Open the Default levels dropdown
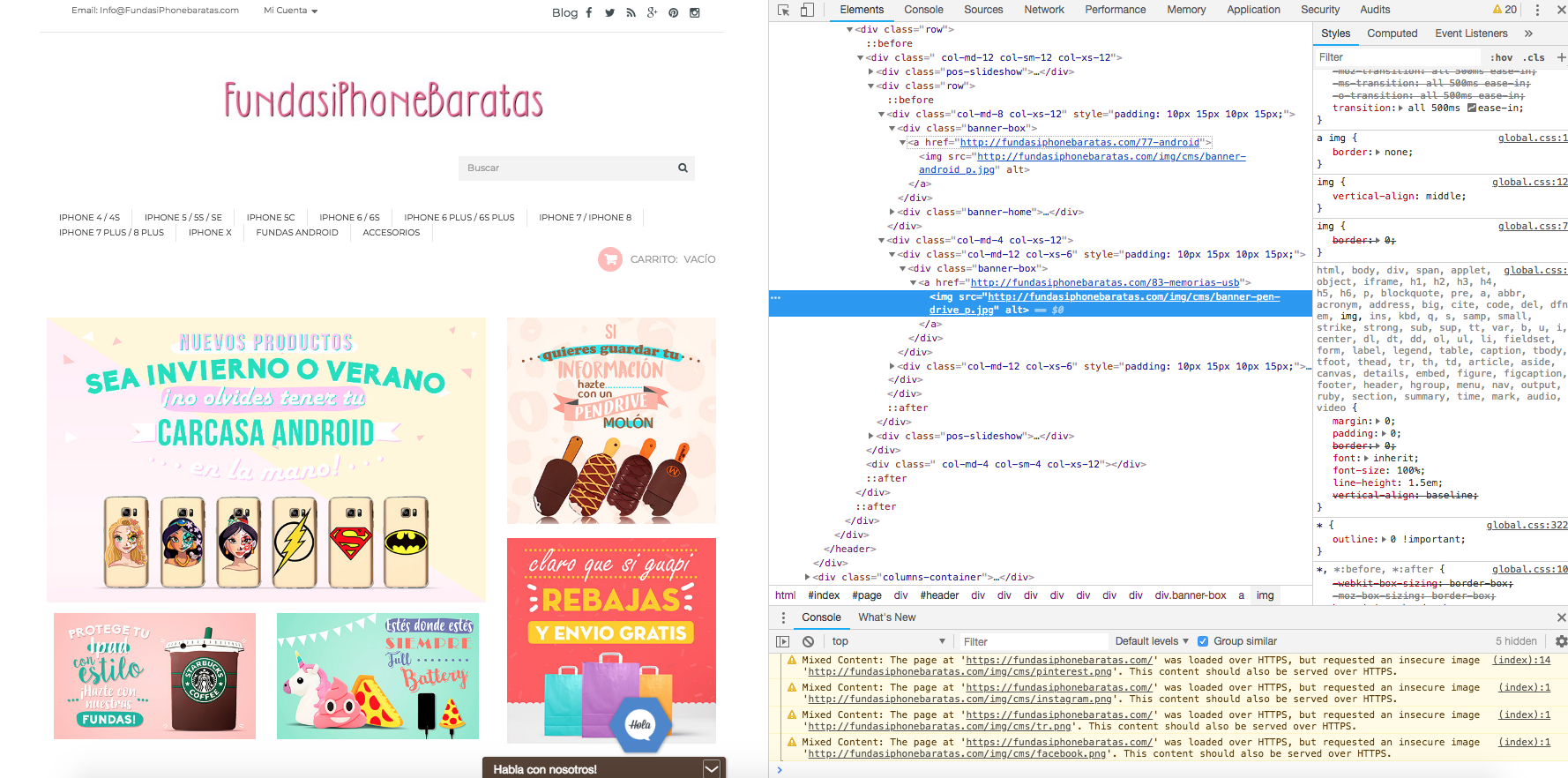The image size is (1568, 778). click(x=1151, y=641)
